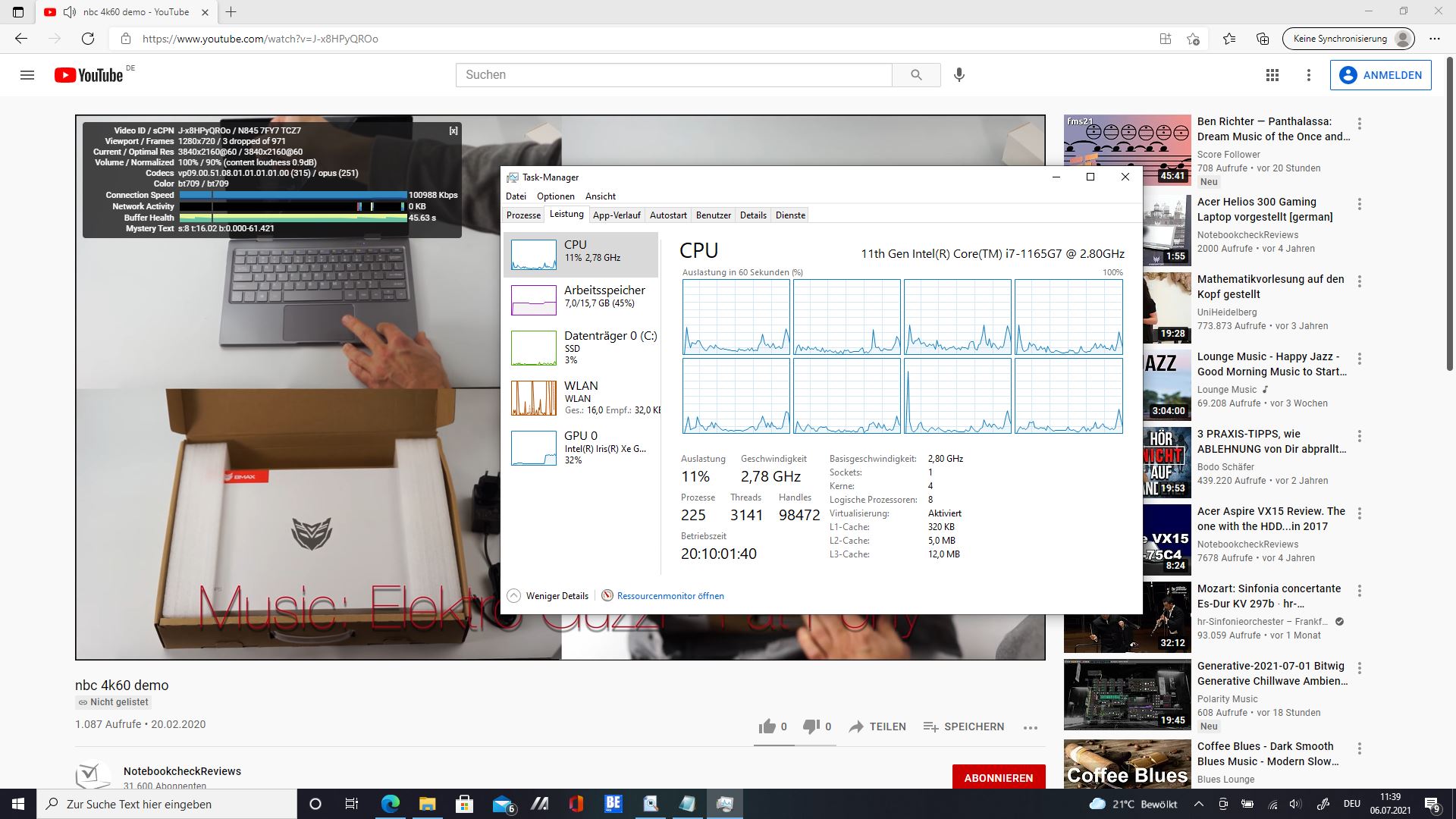Open more actions menu under the video
1456x819 pixels.
pyautogui.click(x=1030, y=727)
